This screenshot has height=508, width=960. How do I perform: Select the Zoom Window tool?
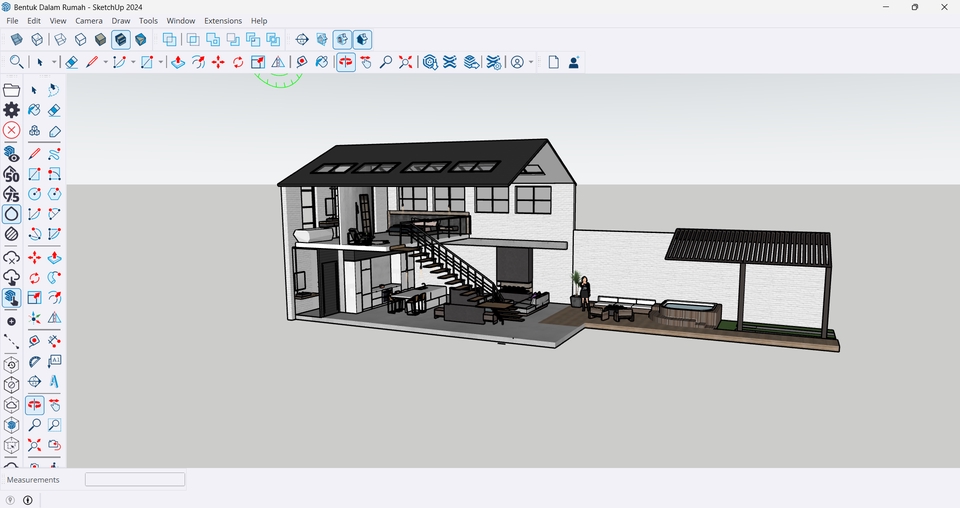click(x=54, y=425)
